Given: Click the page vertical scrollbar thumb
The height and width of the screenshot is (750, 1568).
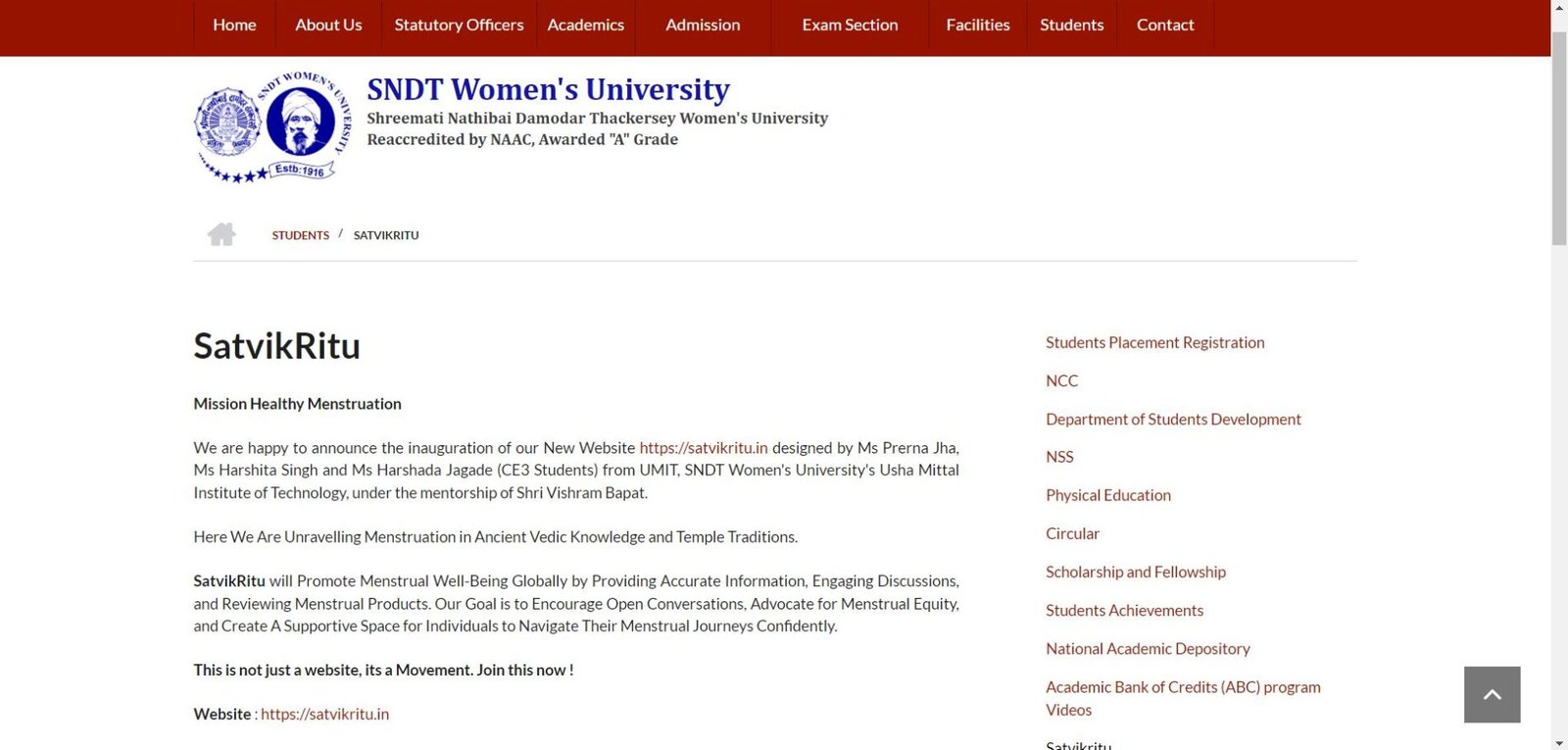Looking at the screenshot, I should (1559, 137).
